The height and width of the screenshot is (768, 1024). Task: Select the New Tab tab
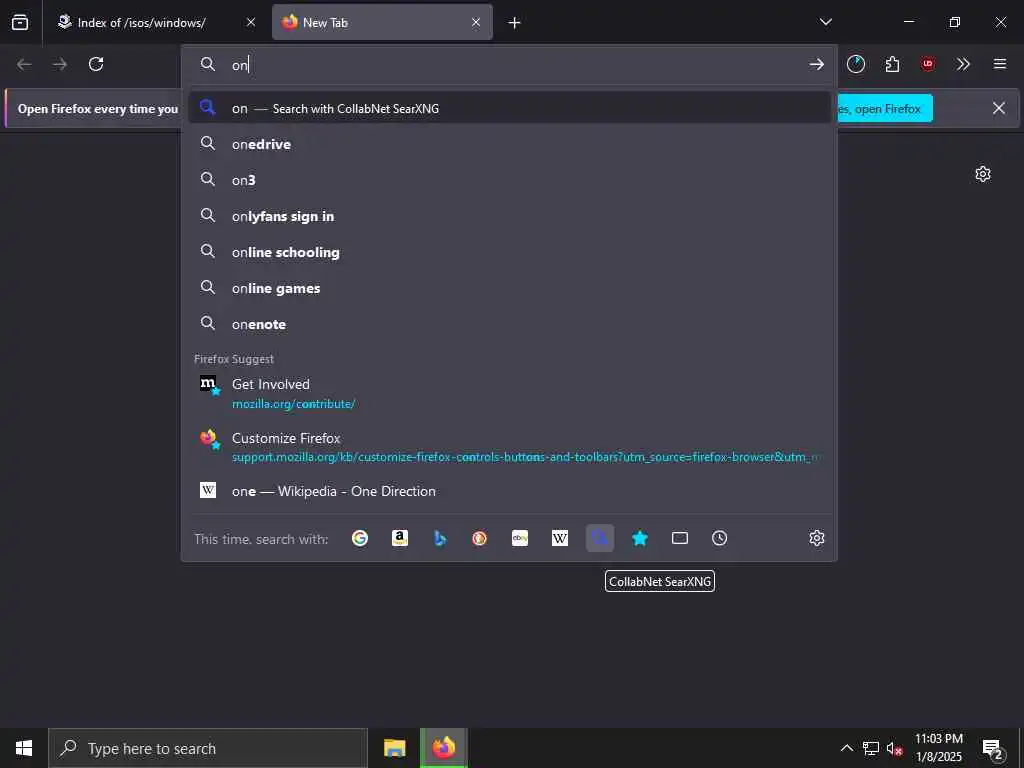(382, 22)
